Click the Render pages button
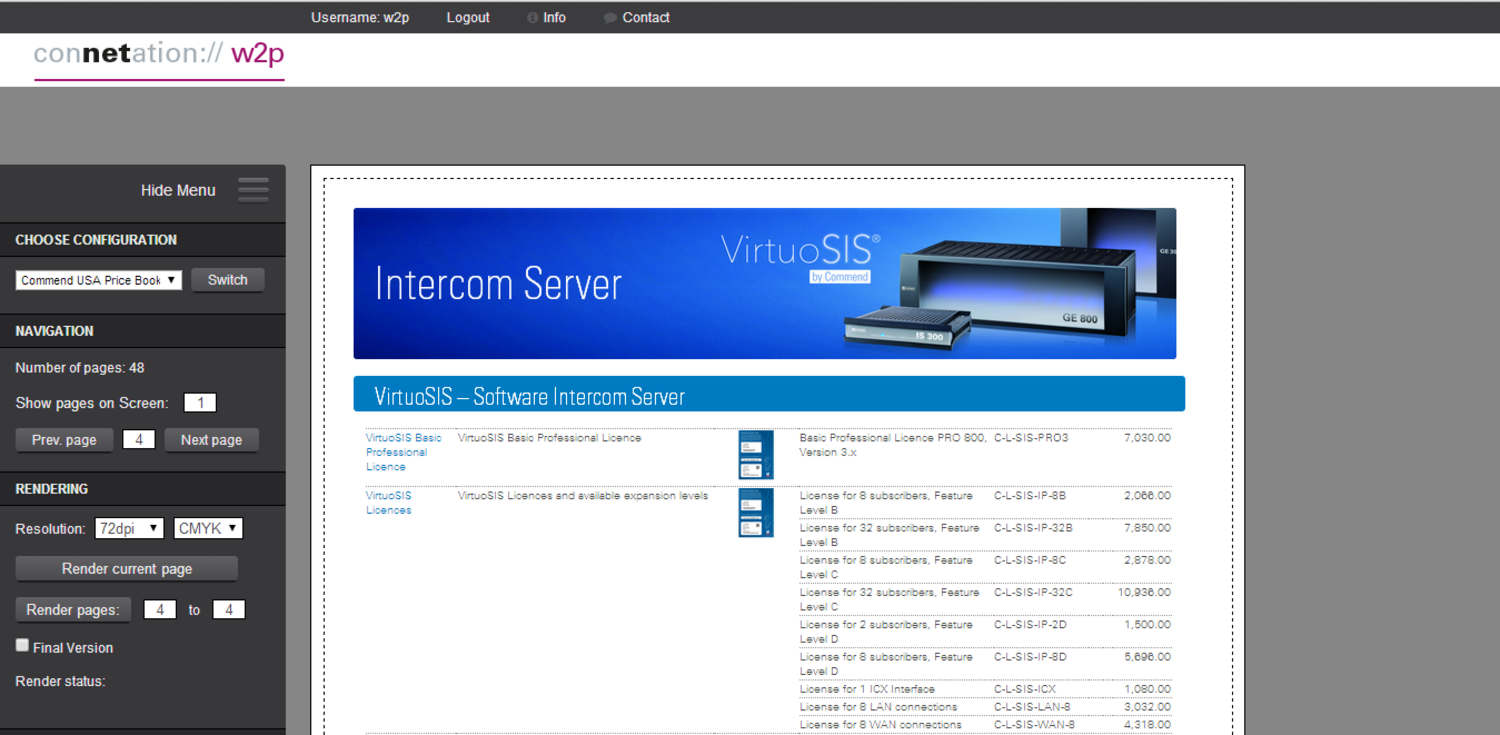 73,610
